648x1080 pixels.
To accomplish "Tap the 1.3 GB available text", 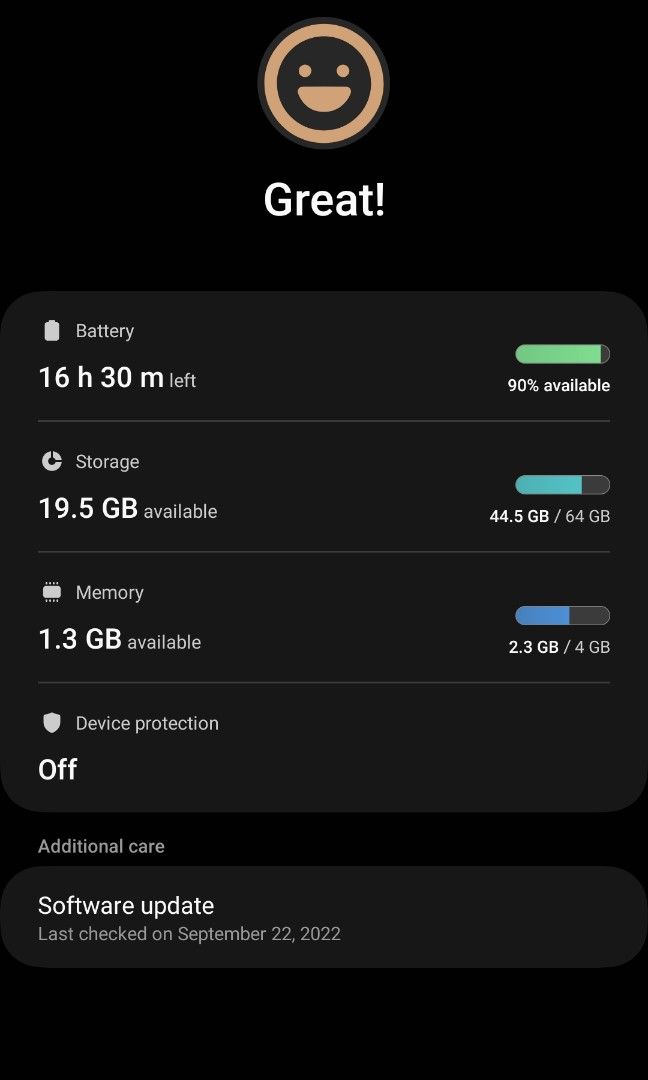I will (119, 640).
